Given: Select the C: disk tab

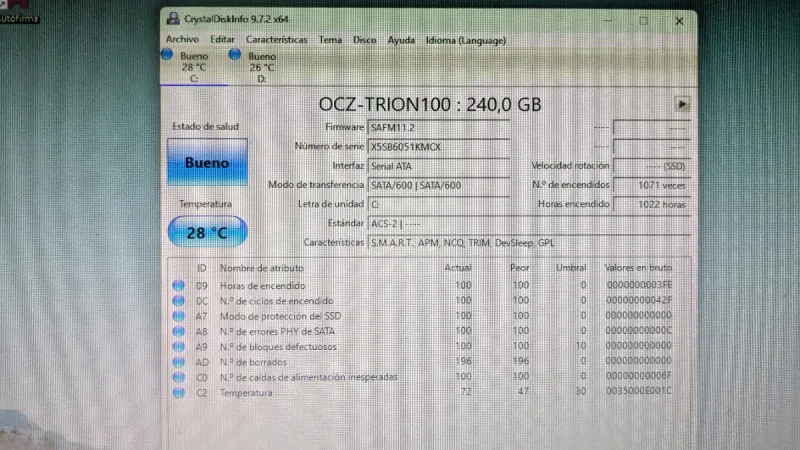Looking at the screenshot, I should coord(194,67).
